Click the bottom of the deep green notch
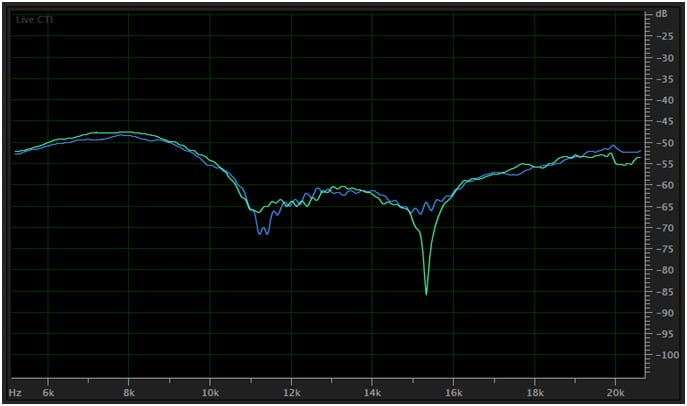The height and width of the screenshot is (406, 687). coord(426,294)
